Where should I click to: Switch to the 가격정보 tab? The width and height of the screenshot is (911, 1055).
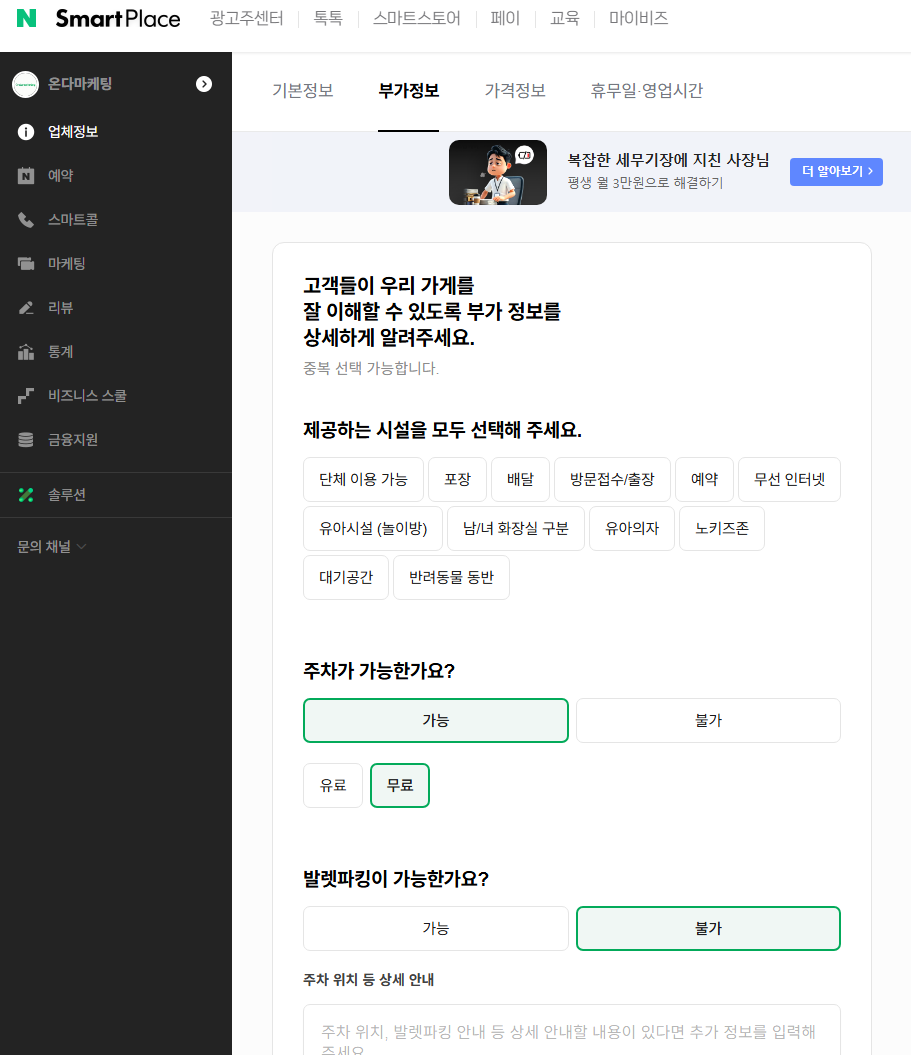tap(514, 90)
